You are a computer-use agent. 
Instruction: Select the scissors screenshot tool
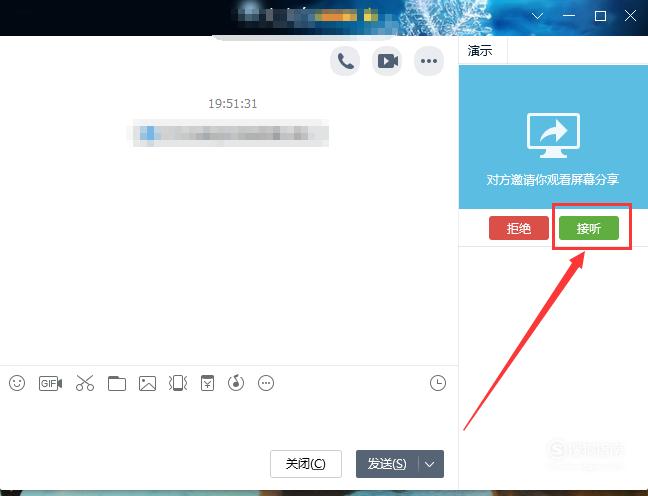tap(84, 383)
